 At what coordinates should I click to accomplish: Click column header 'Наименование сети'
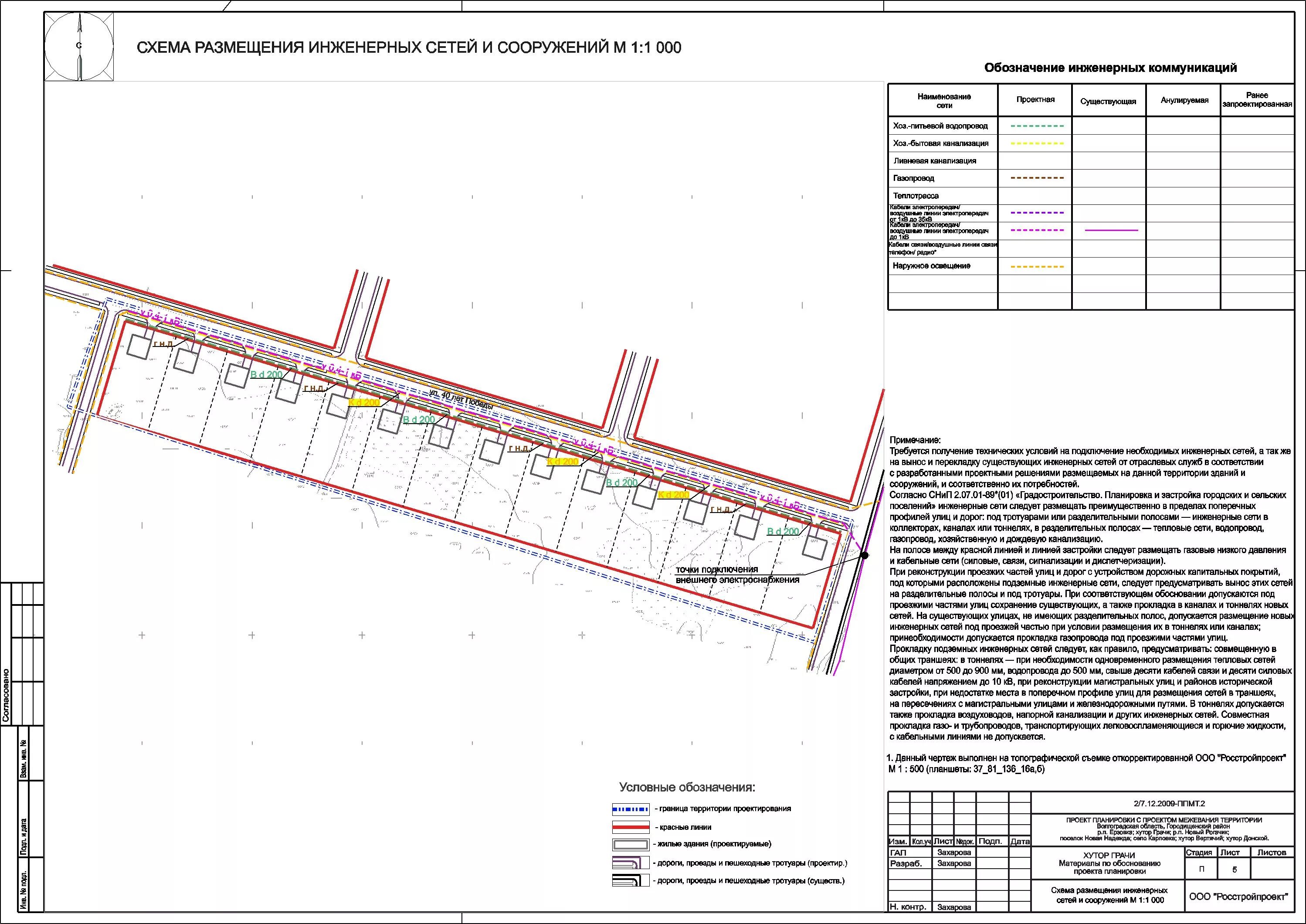coord(944,101)
